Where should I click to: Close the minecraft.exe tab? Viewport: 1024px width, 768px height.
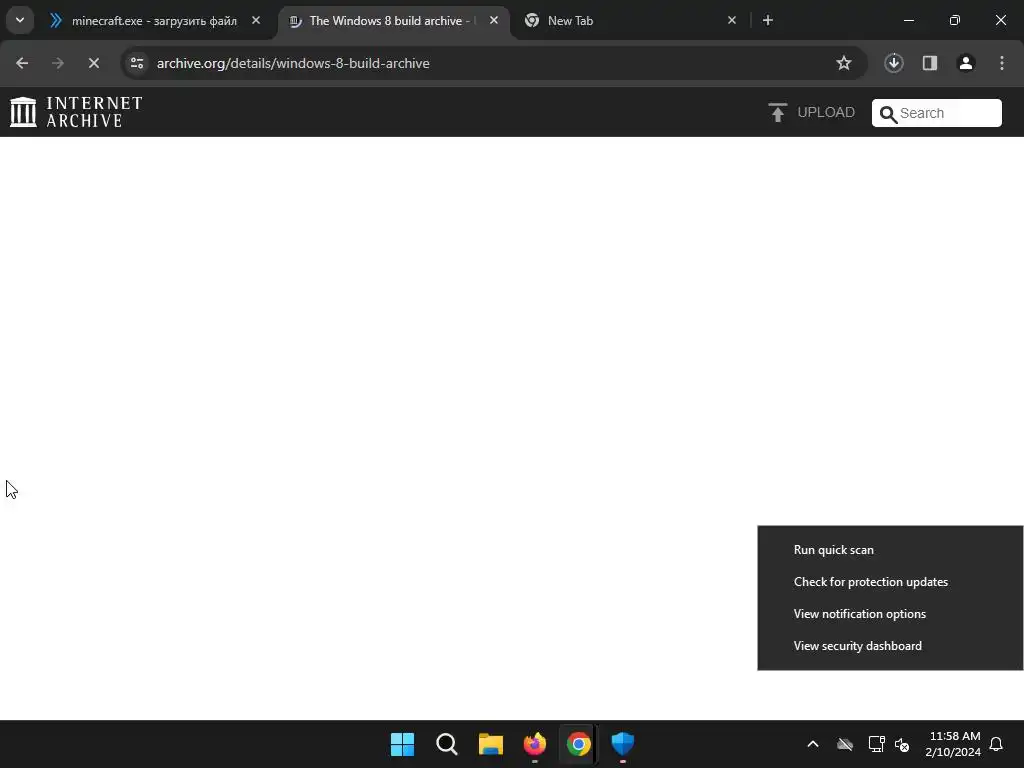(x=256, y=20)
